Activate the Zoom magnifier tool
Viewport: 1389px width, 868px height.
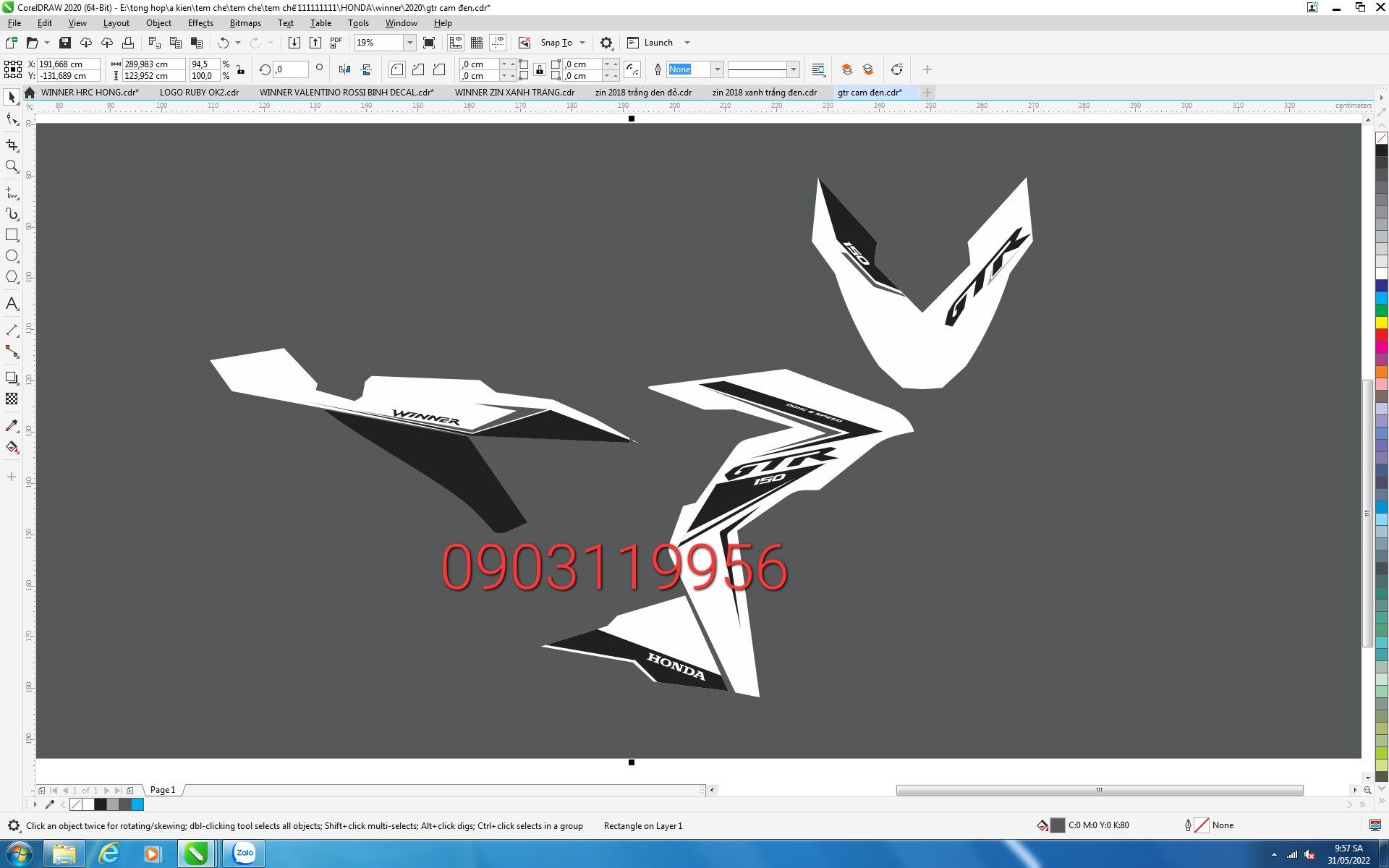(x=12, y=166)
